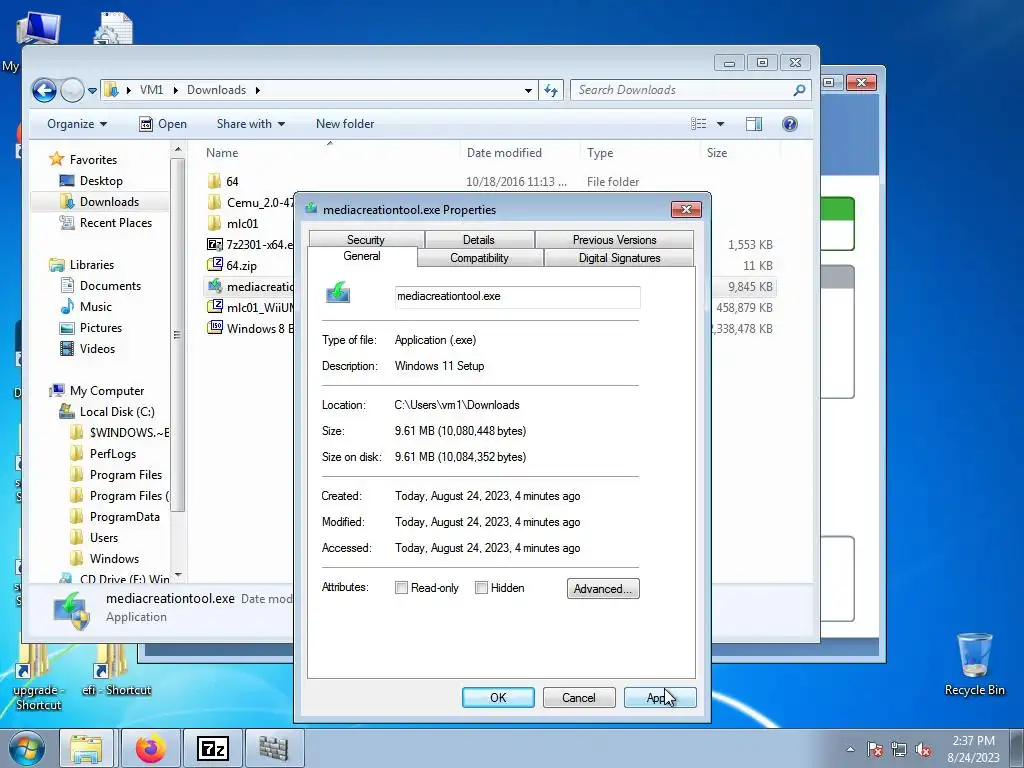Select the 64.zip archive icon

[x=214, y=265]
